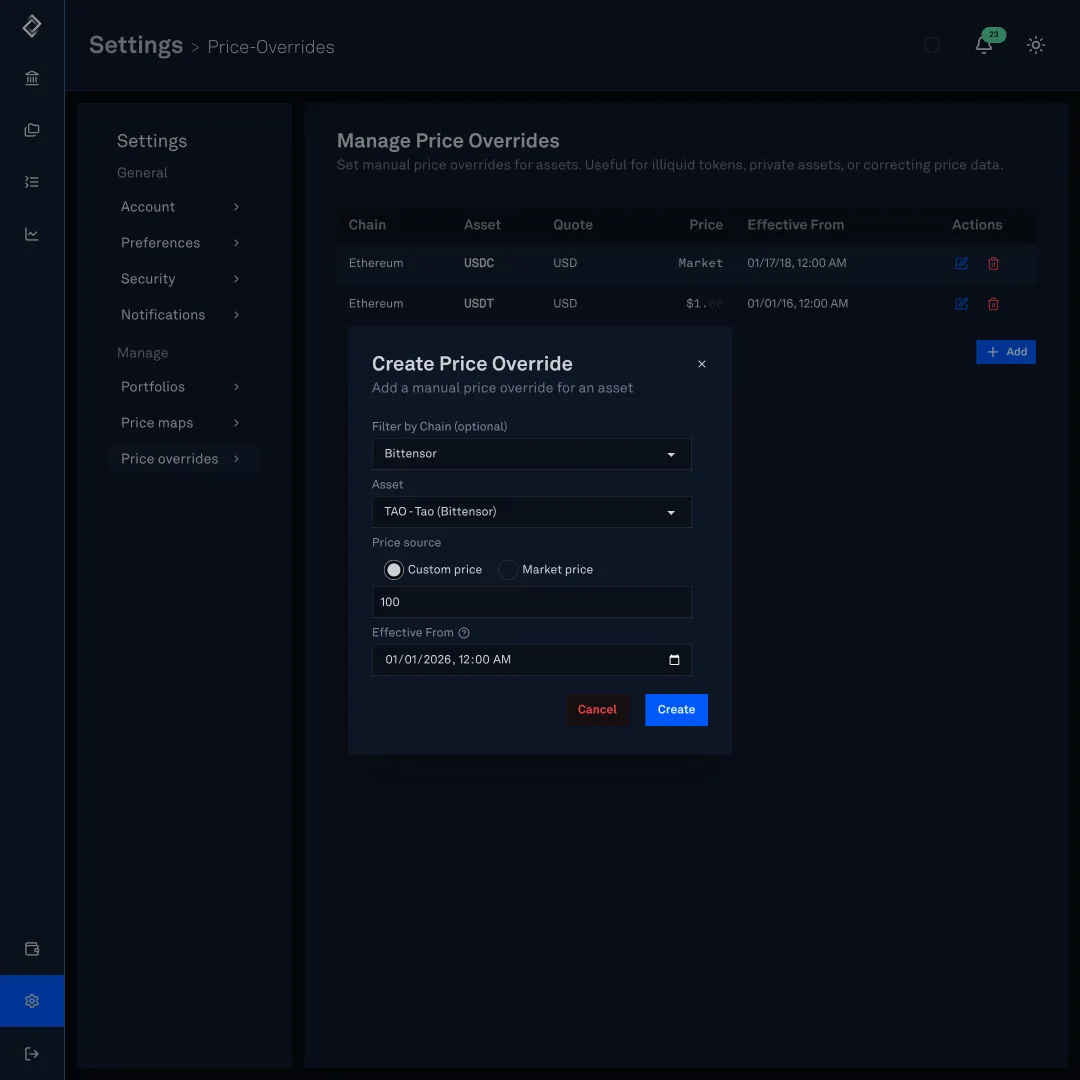Edit the USDC price override

tap(961, 263)
